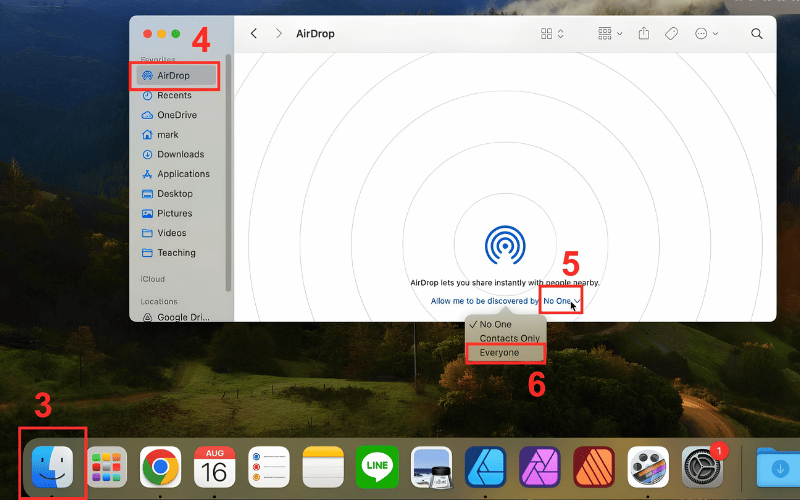Launch Google Chrome from the Dock

[x=160, y=466]
